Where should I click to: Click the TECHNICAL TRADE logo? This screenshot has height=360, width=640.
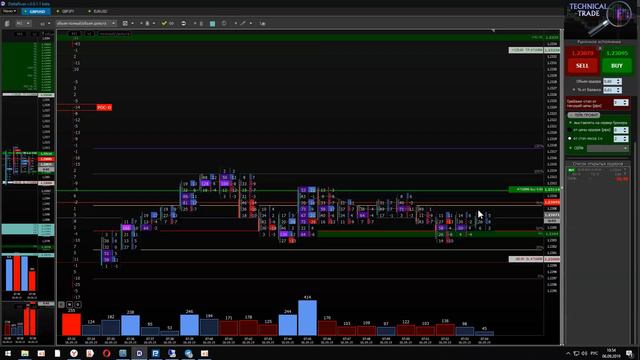point(599,18)
